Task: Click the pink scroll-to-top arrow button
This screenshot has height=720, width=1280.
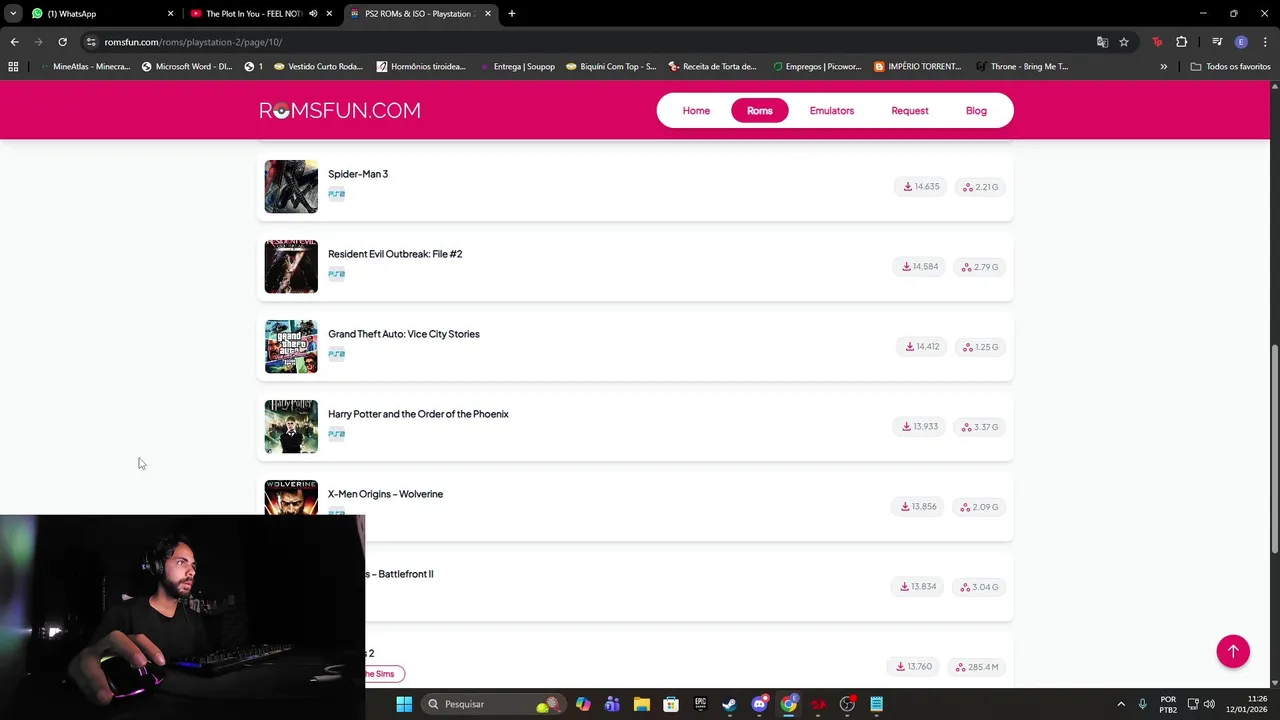Action: click(1233, 651)
